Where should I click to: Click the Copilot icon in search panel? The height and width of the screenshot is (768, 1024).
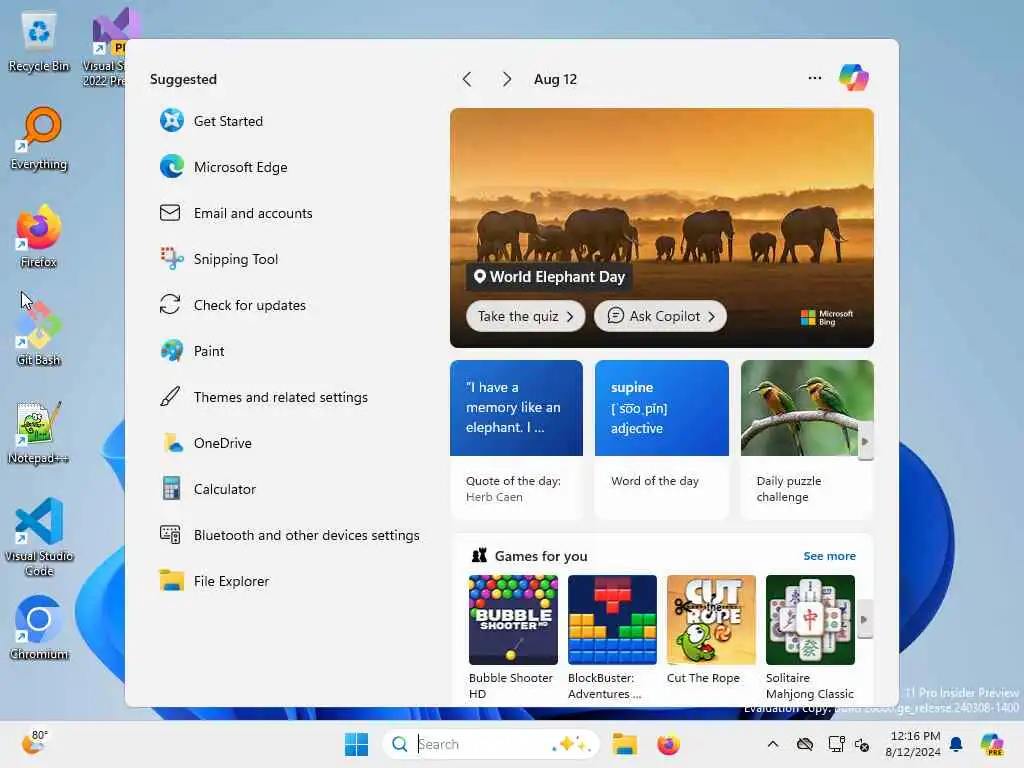click(854, 78)
